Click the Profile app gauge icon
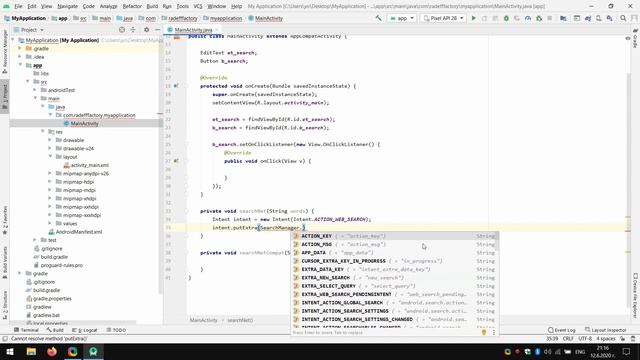Viewport: 640px width, 360px height. (x=528, y=18)
